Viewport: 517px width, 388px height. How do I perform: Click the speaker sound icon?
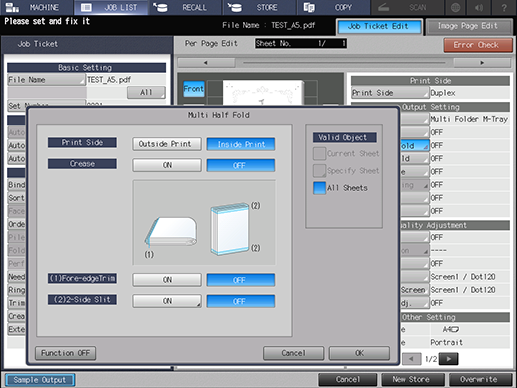coord(479,7)
